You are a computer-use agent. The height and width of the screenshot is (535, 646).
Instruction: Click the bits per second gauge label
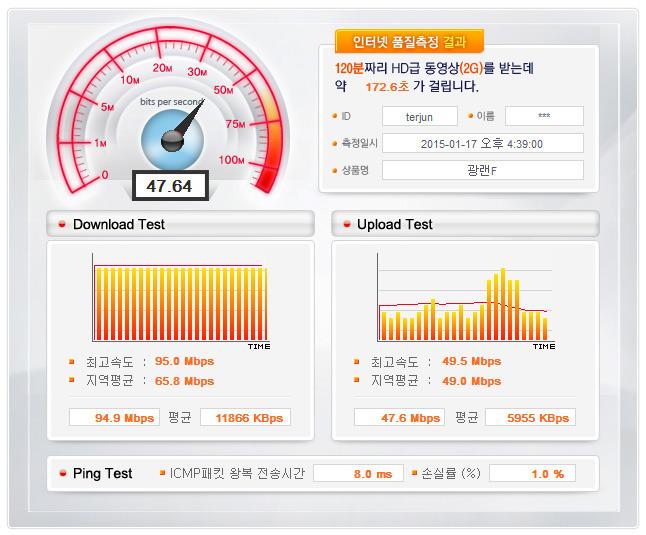point(172,101)
